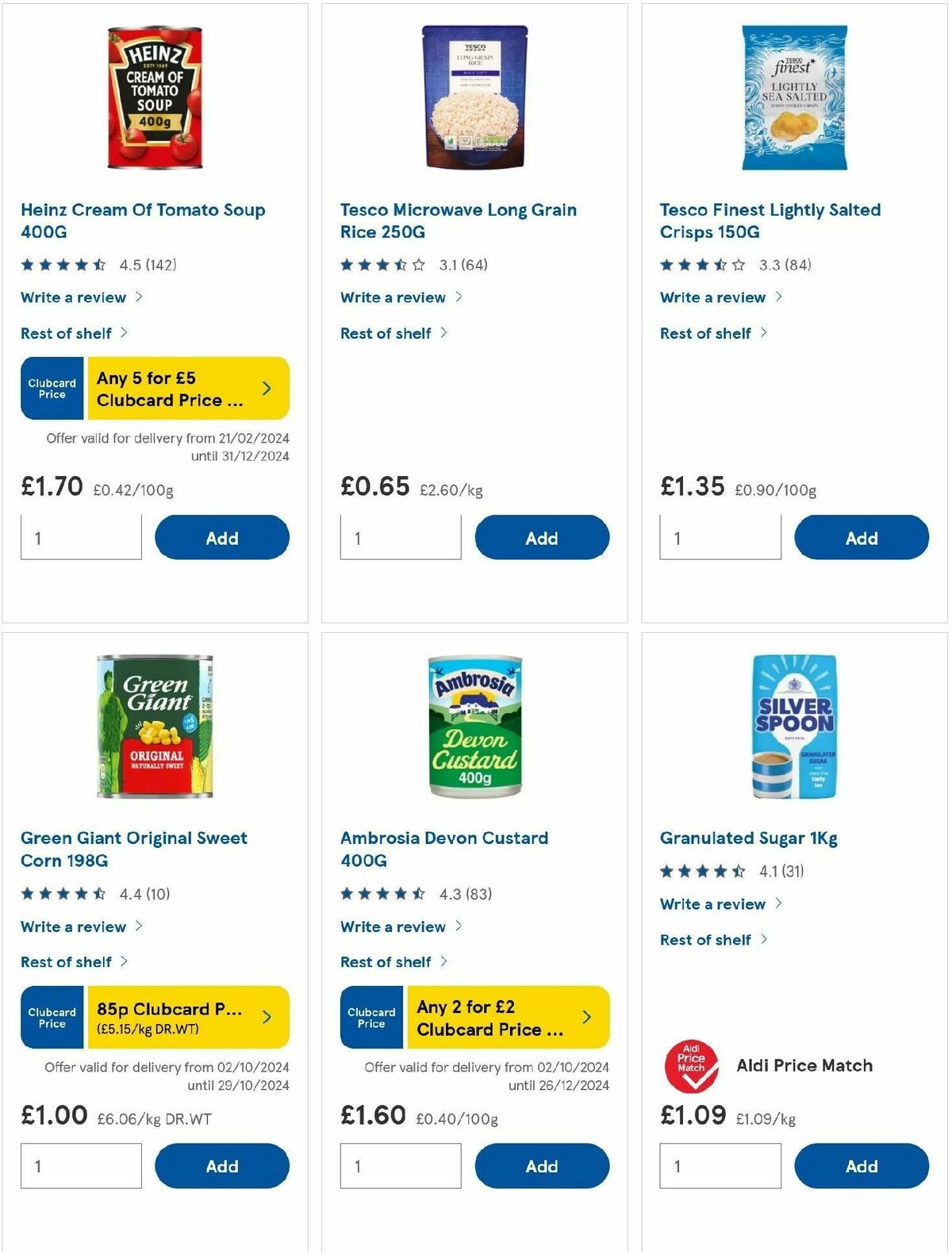The width and height of the screenshot is (952, 1254).
Task: Click the Clubcard Price badge on Green Giant offer
Action: tap(52, 1018)
